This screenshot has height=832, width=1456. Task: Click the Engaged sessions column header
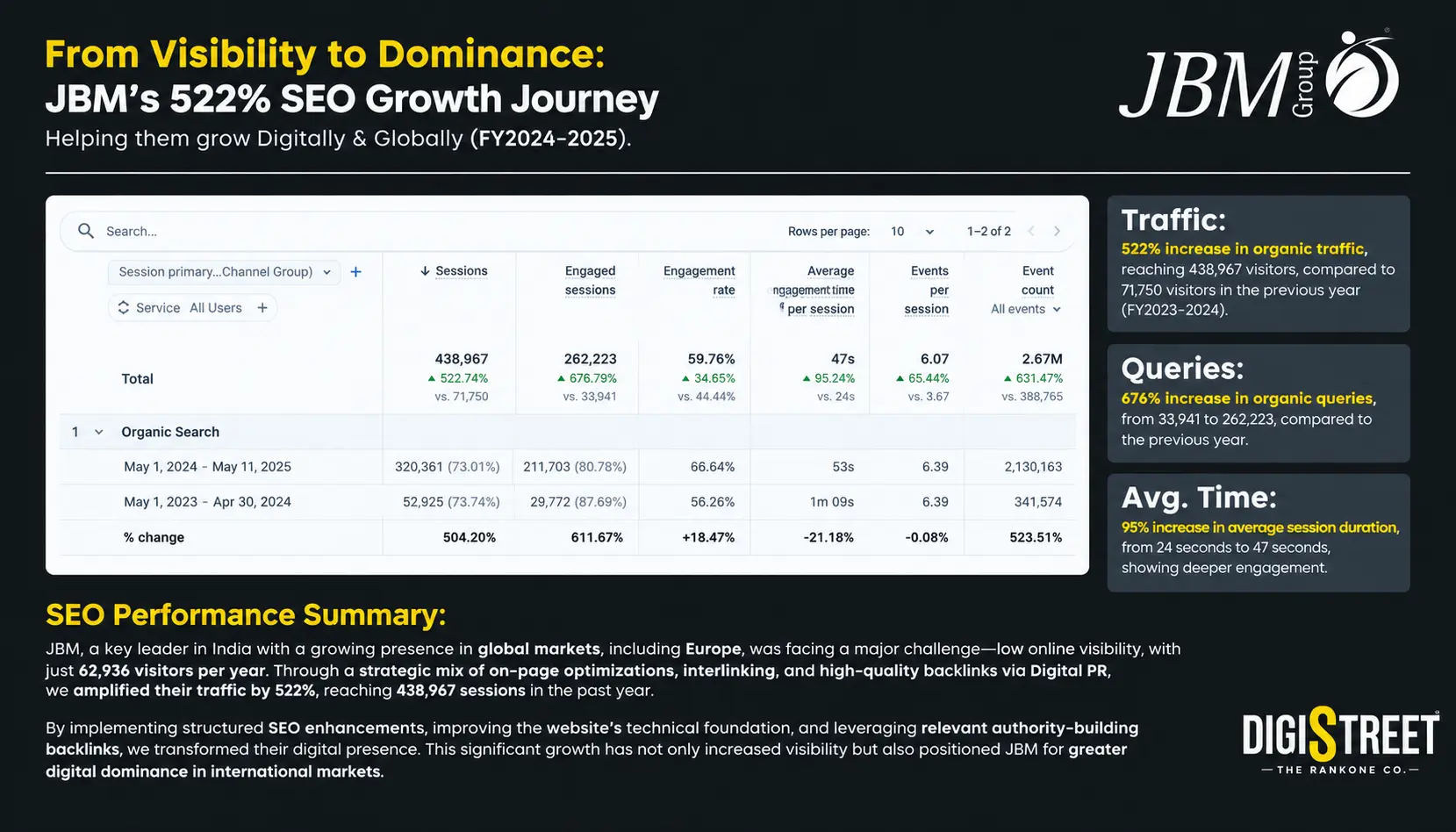590,281
